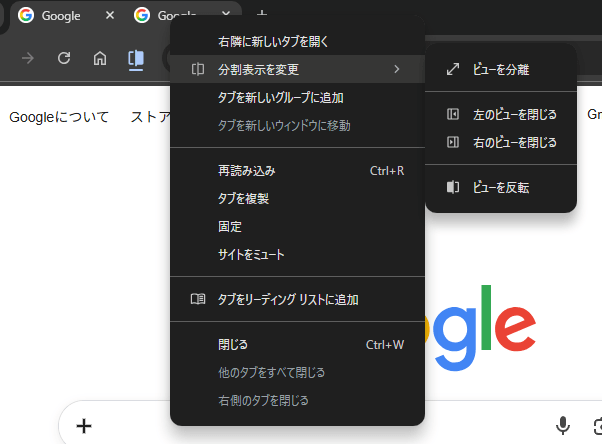Open the Googleについて link
Screen dimensions: 602x444
point(59,117)
